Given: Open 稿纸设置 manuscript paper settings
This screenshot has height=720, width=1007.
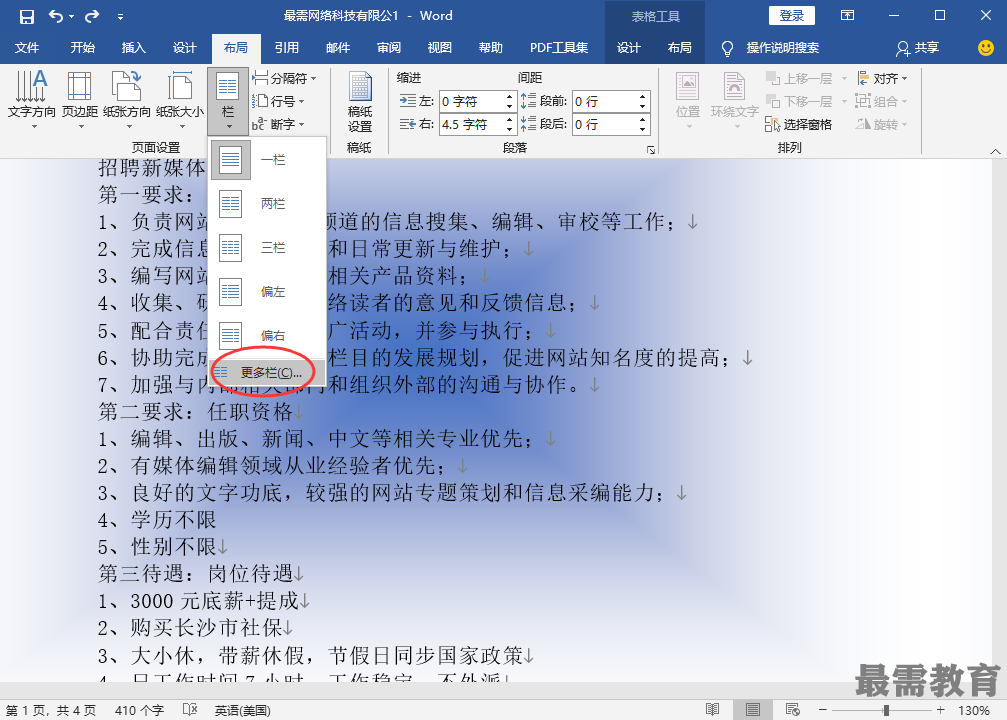Looking at the screenshot, I should (360, 102).
